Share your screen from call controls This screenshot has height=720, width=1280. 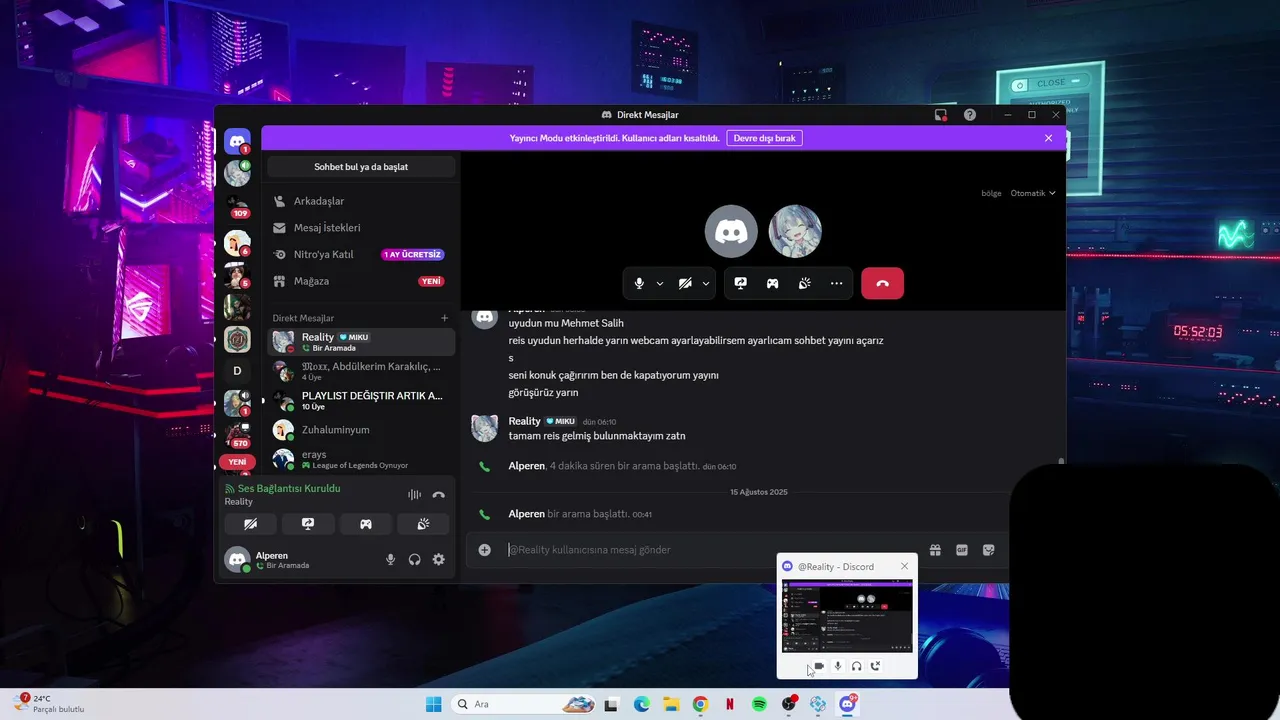[x=741, y=284]
